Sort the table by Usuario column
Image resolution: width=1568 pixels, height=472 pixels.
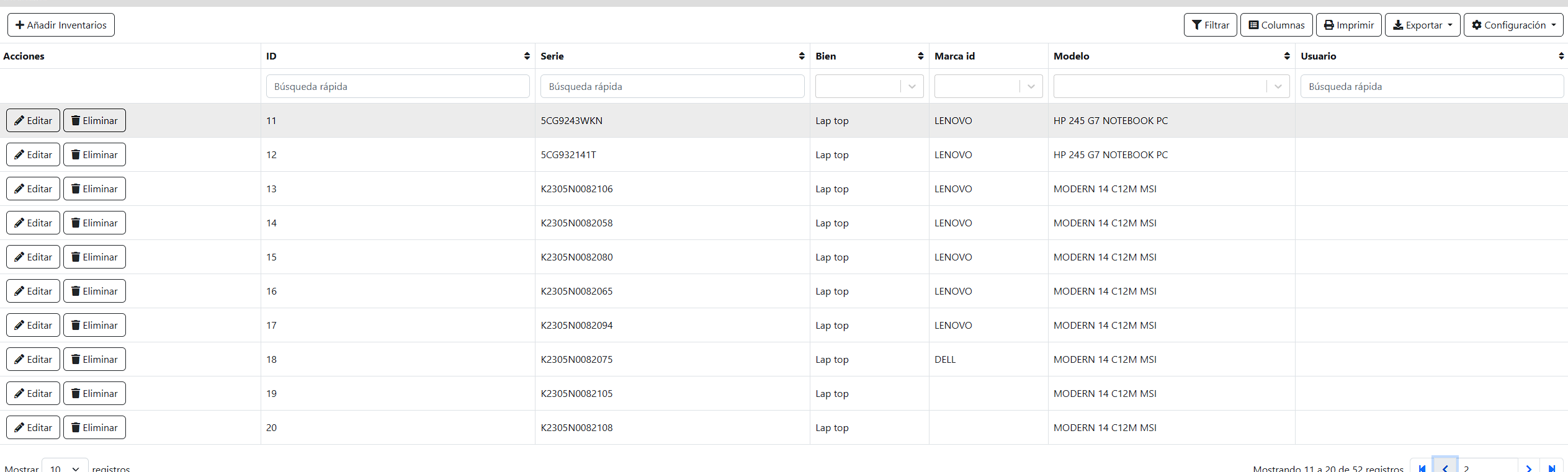(1561, 56)
